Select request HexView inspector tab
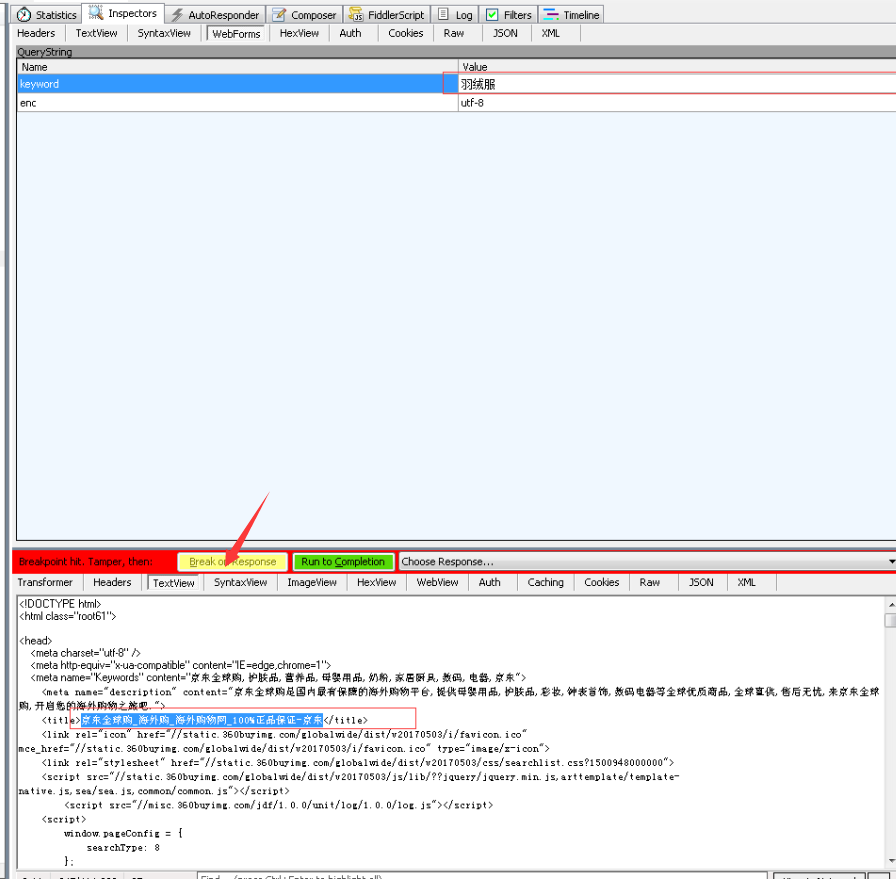Viewport: 896px width, 879px height. pos(299,33)
